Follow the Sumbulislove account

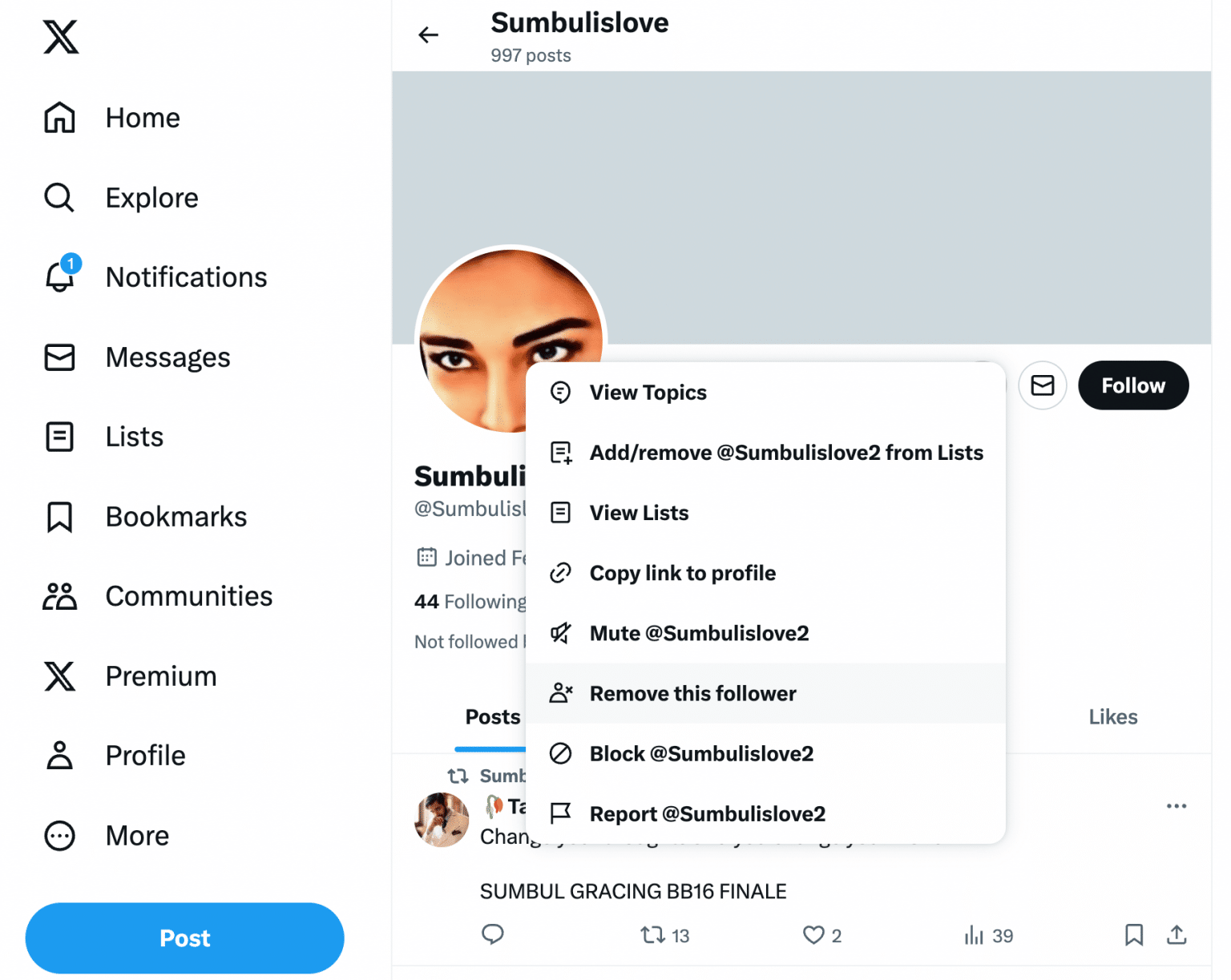[1133, 385]
